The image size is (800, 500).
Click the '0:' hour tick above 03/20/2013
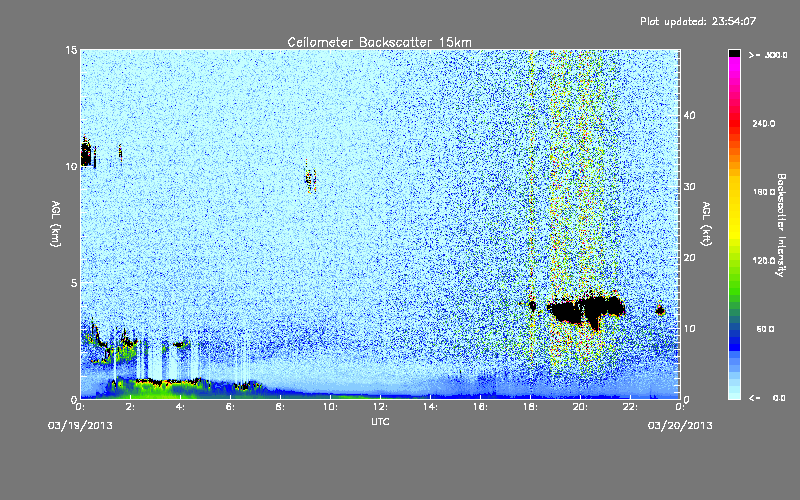point(680,407)
